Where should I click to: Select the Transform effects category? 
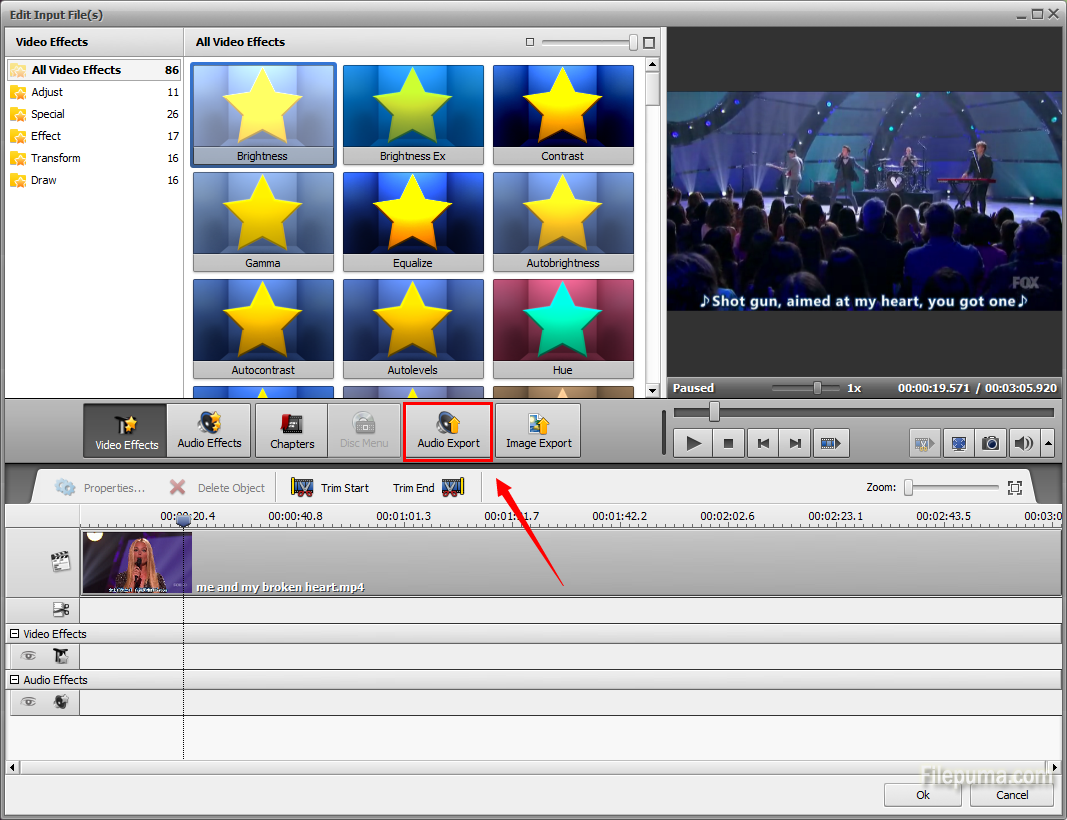click(55, 158)
